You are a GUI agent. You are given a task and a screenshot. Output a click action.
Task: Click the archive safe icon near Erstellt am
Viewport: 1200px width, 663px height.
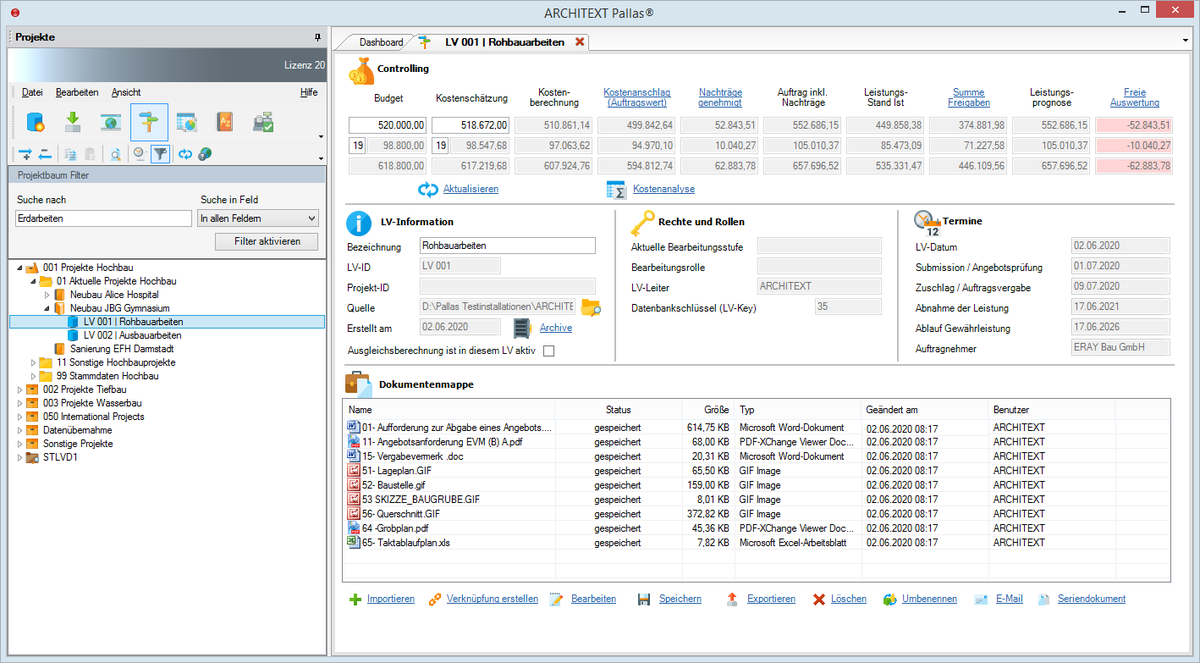[521, 328]
